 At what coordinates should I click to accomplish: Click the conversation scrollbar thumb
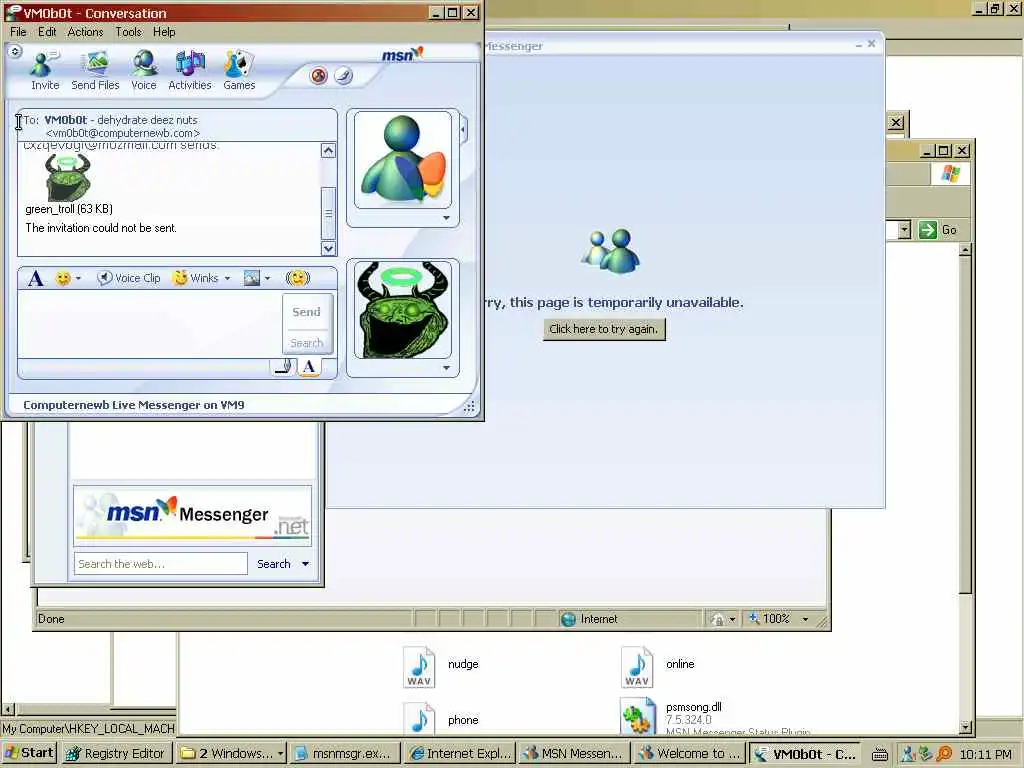coord(328,212)
